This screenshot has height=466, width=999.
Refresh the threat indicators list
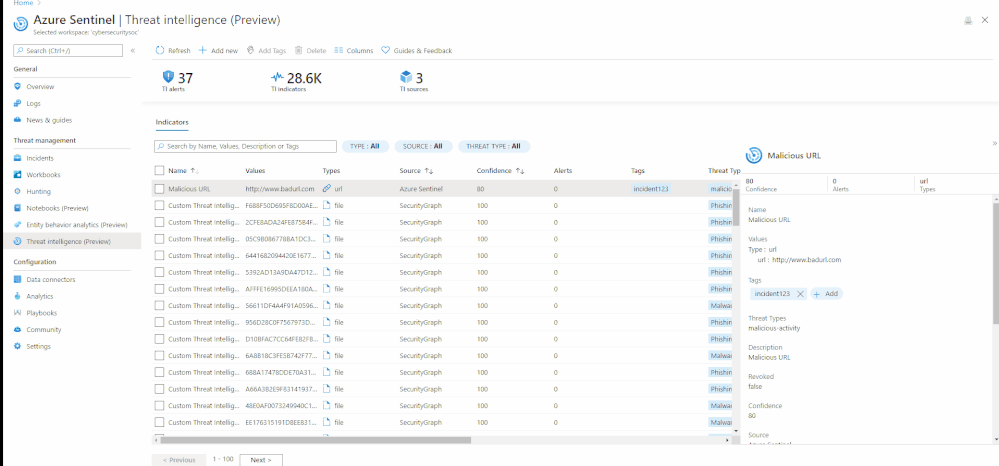point(173,50)
